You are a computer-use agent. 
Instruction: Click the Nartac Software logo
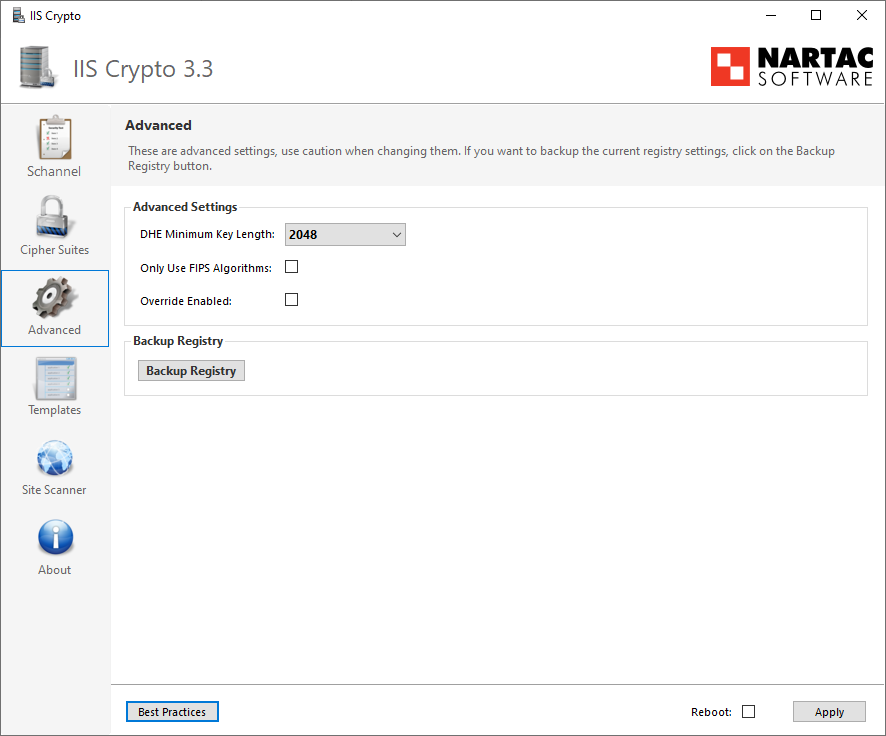tap(792, 67)
